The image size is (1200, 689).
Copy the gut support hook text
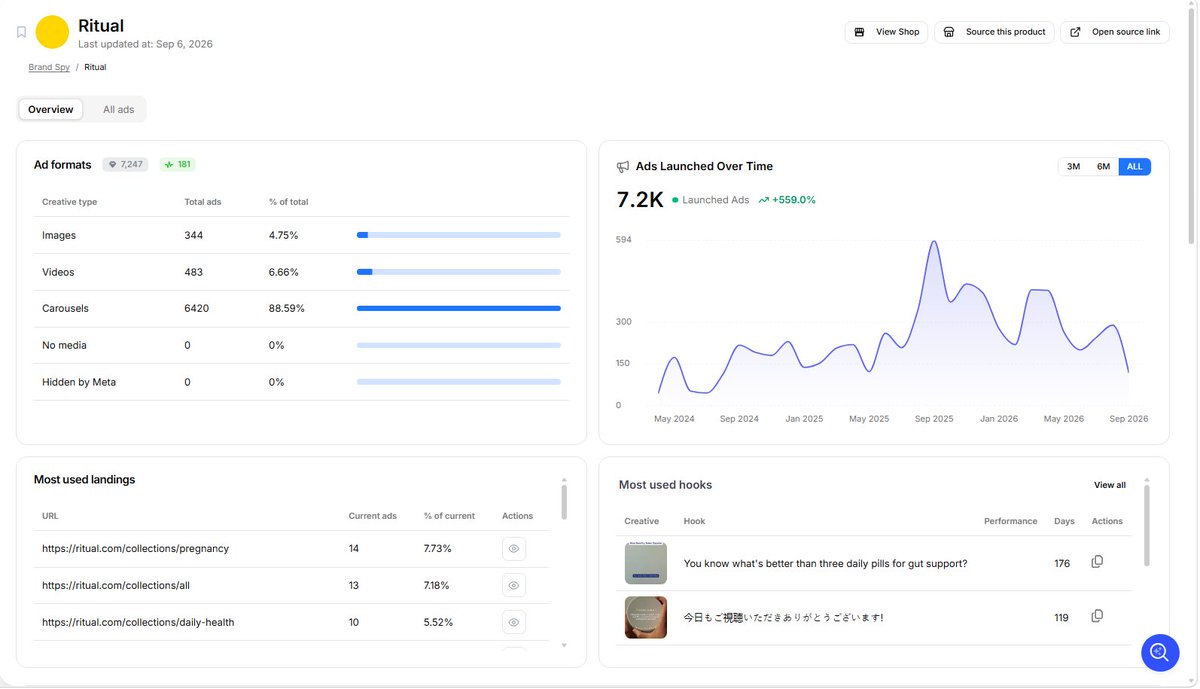[1097, 562]
